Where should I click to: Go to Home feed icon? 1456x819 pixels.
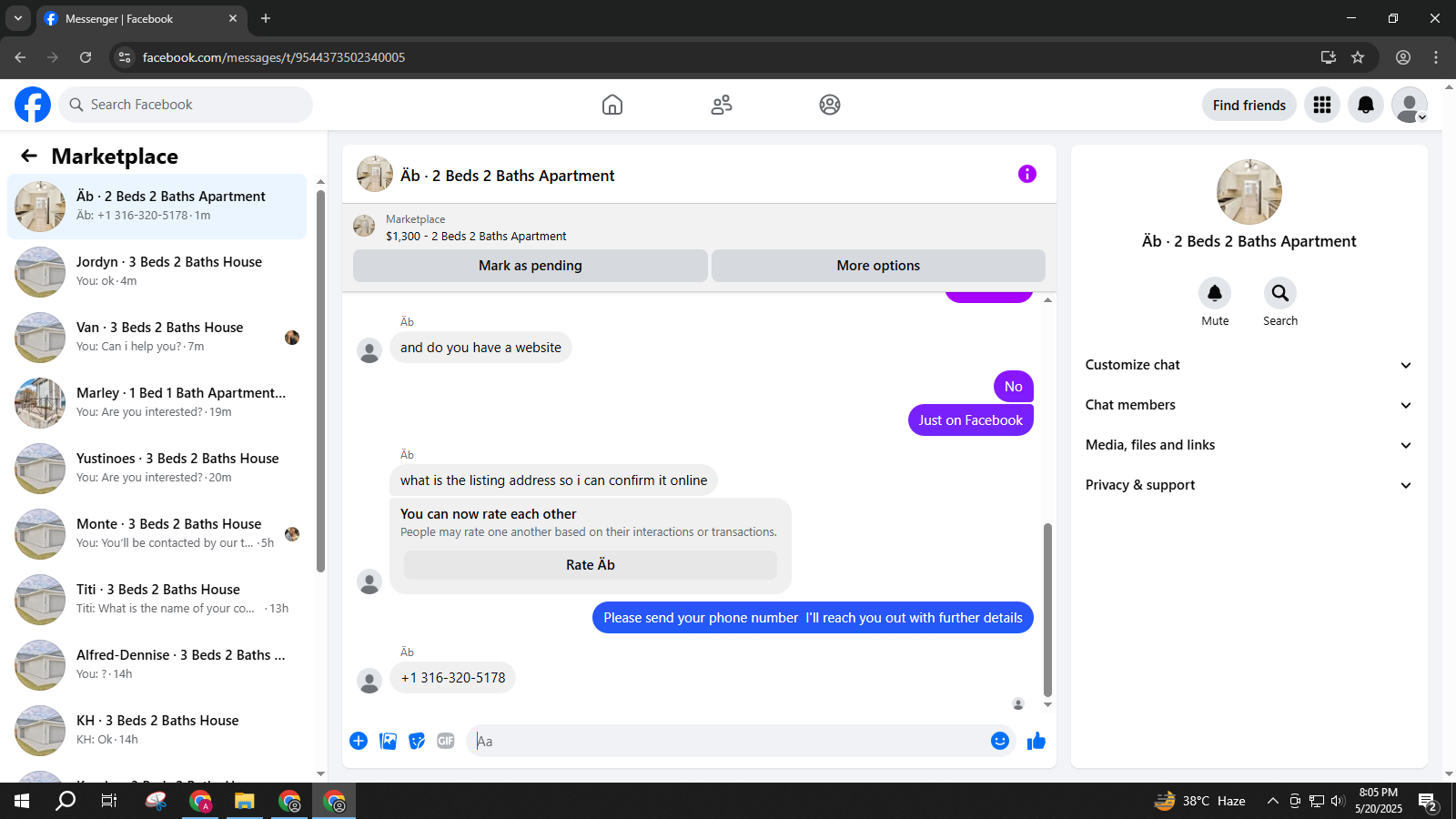click(x=612, y=105)
